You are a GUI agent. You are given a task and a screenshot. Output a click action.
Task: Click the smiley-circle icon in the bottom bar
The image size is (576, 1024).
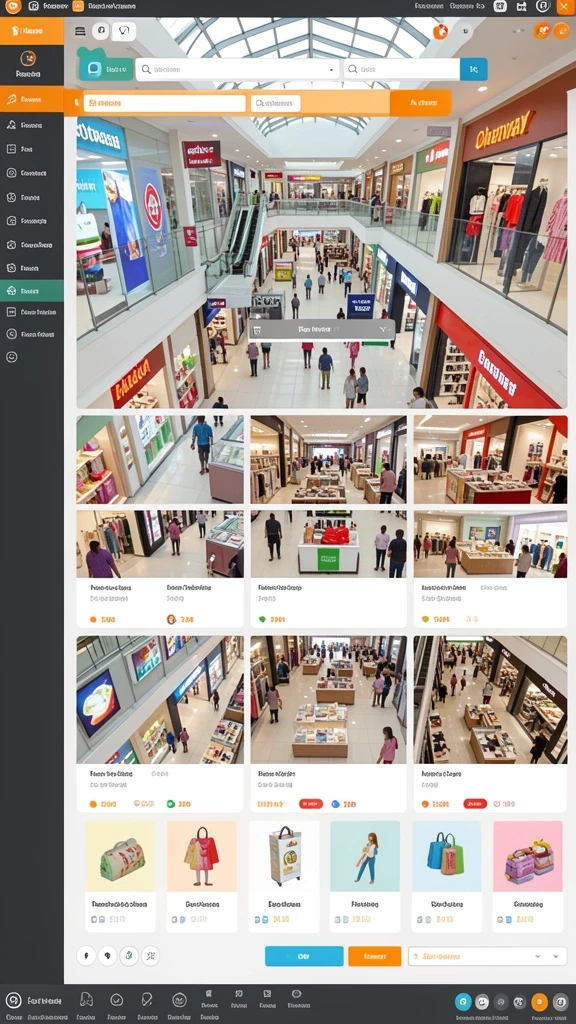click(x=179, y=1000)
